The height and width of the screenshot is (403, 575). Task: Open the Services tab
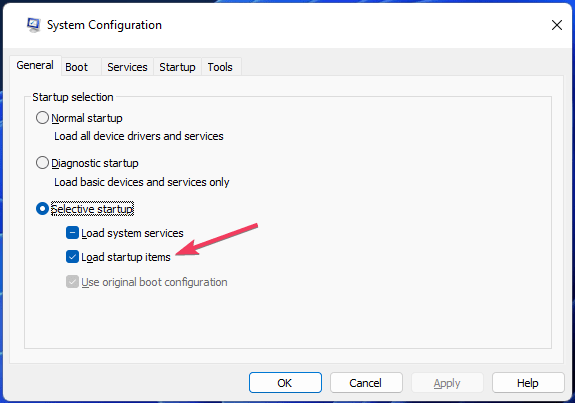[x=127, y=67]
